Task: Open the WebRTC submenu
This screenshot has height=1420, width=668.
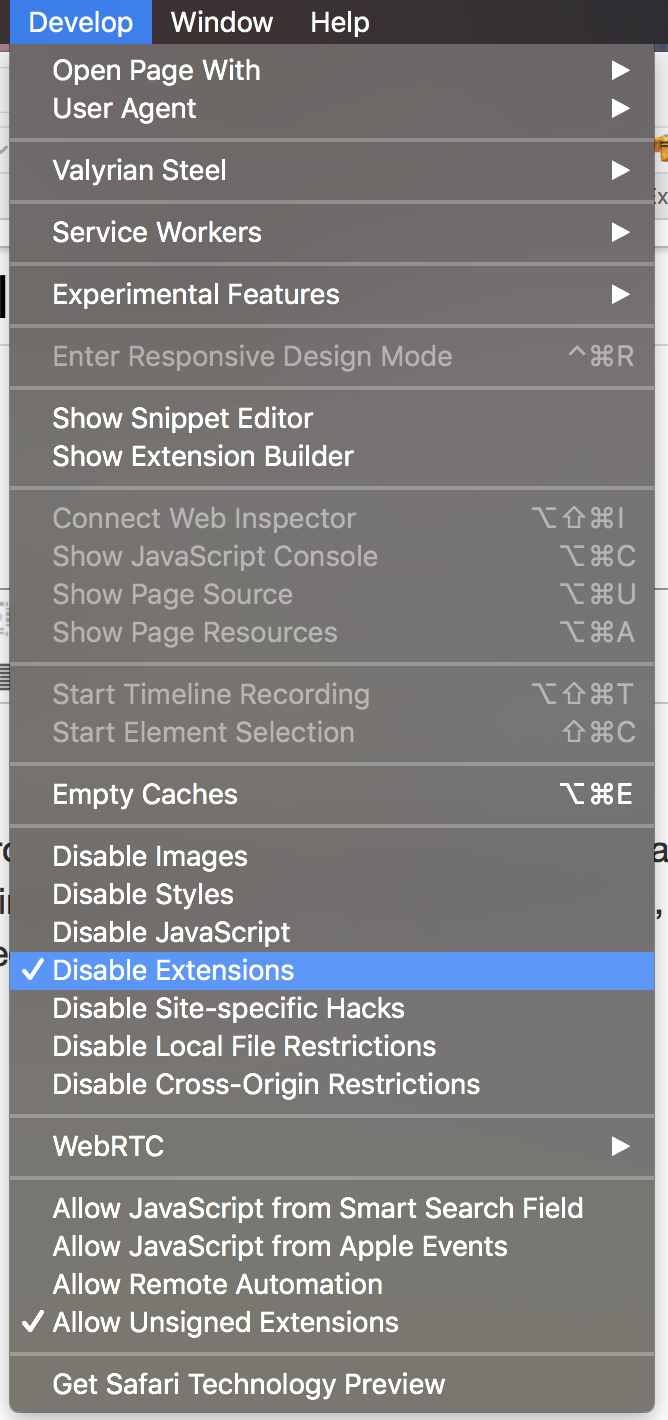Action: [108, 1146]
